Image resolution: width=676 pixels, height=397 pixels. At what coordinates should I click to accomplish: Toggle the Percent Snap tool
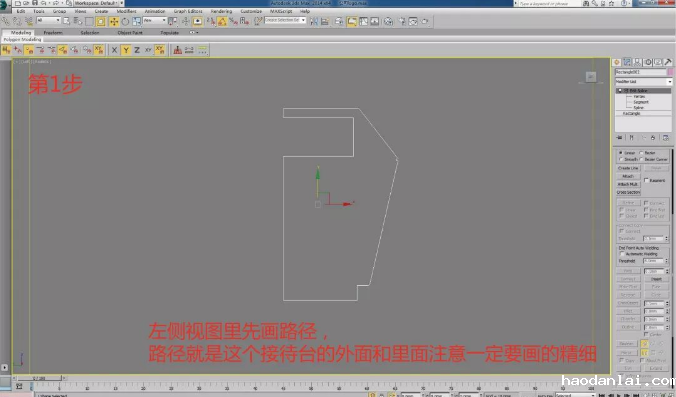click(x=233, y=21)
